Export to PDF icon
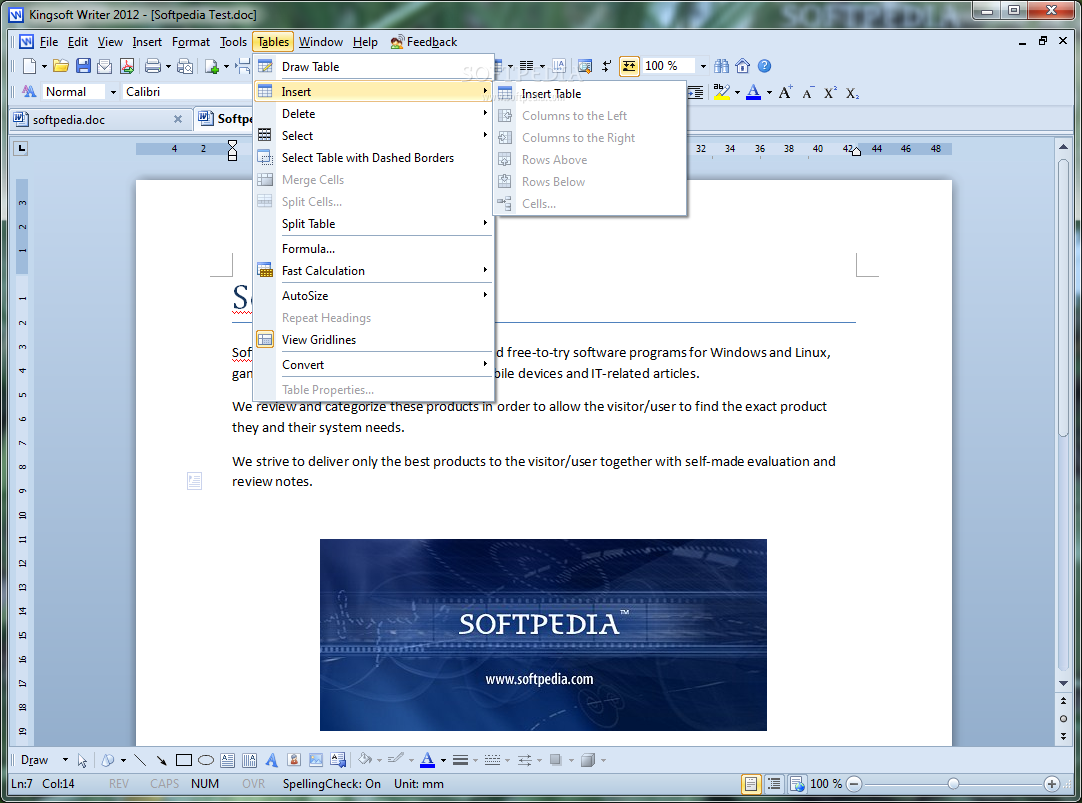Image resolution: width=1082 pixels, height=803 pixels. (x=127, y=66)
